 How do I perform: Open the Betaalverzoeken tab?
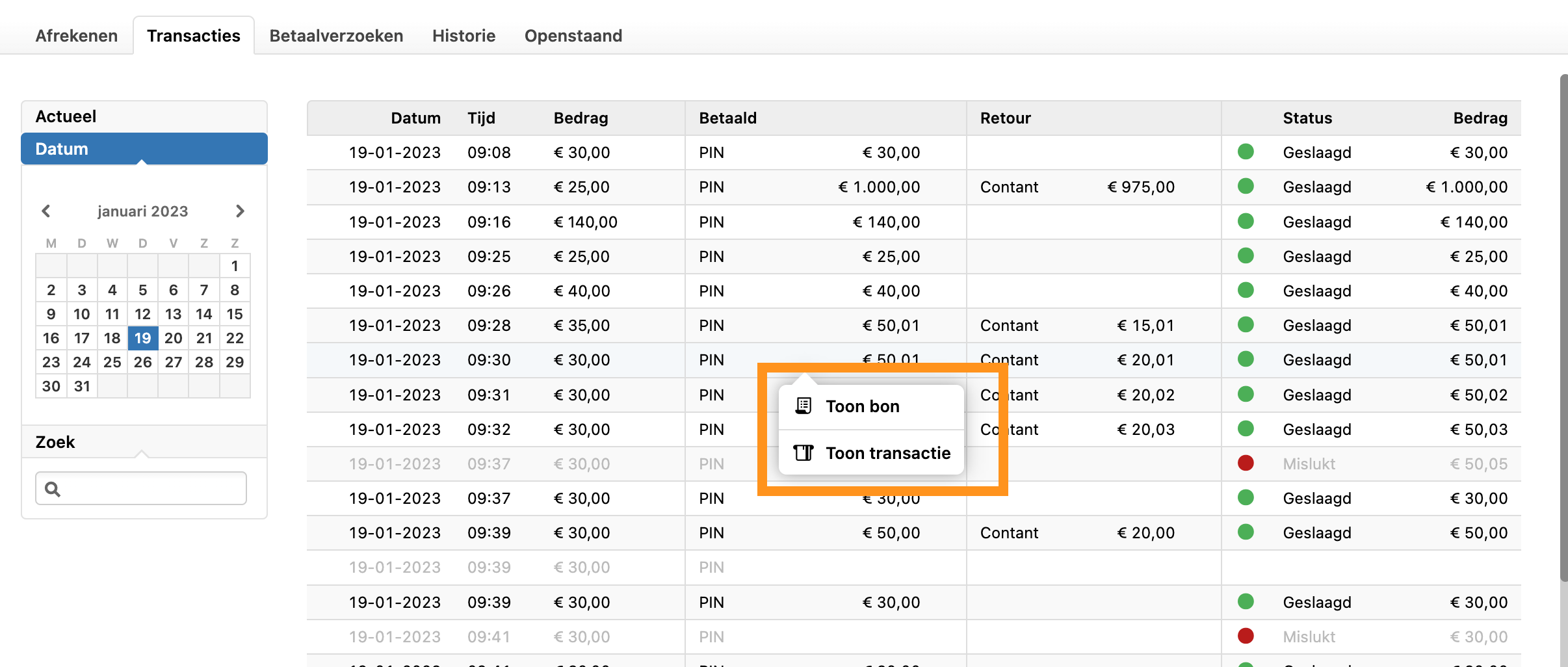click(x=336, y=36)
